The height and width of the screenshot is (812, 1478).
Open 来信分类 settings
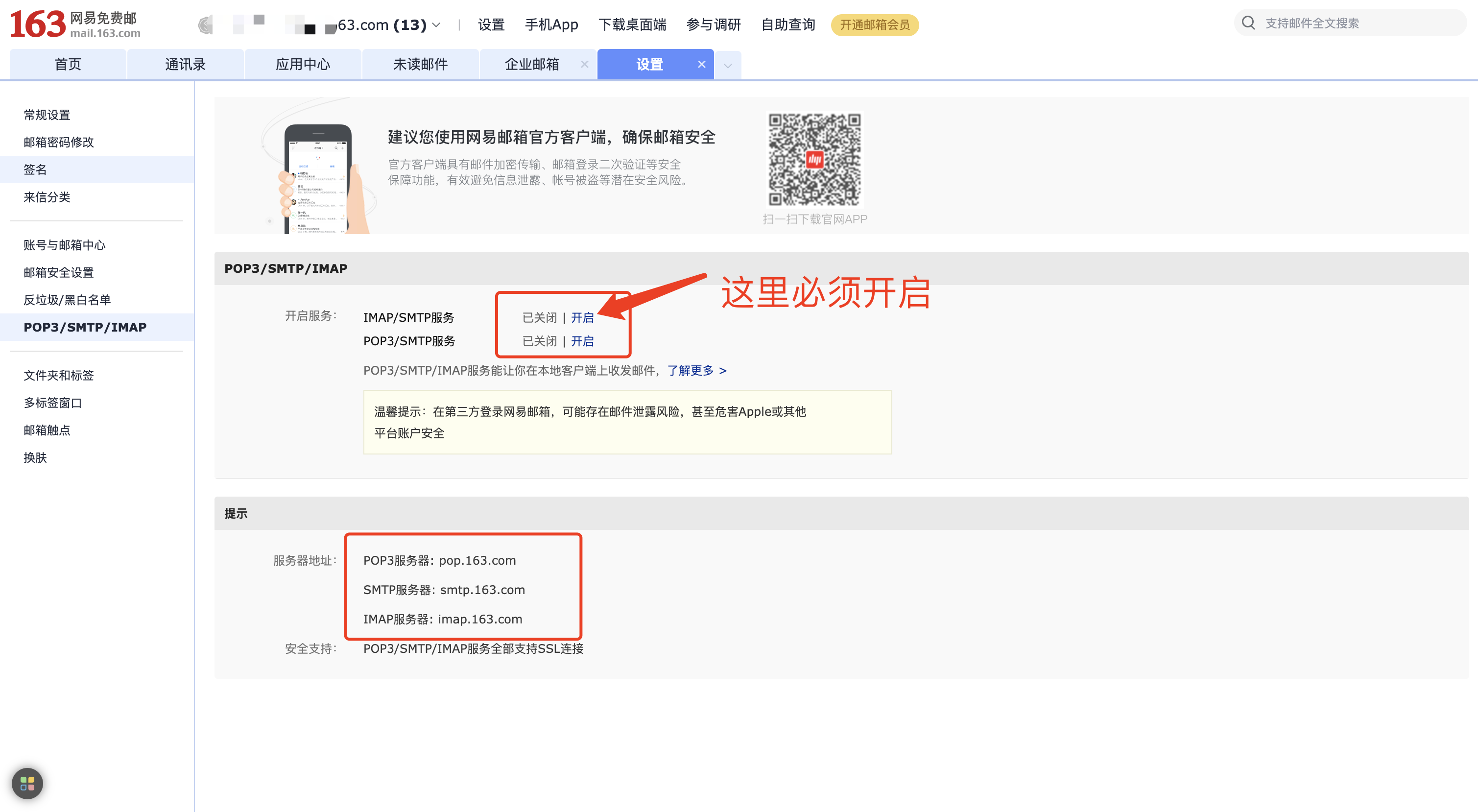click(47, 197)
